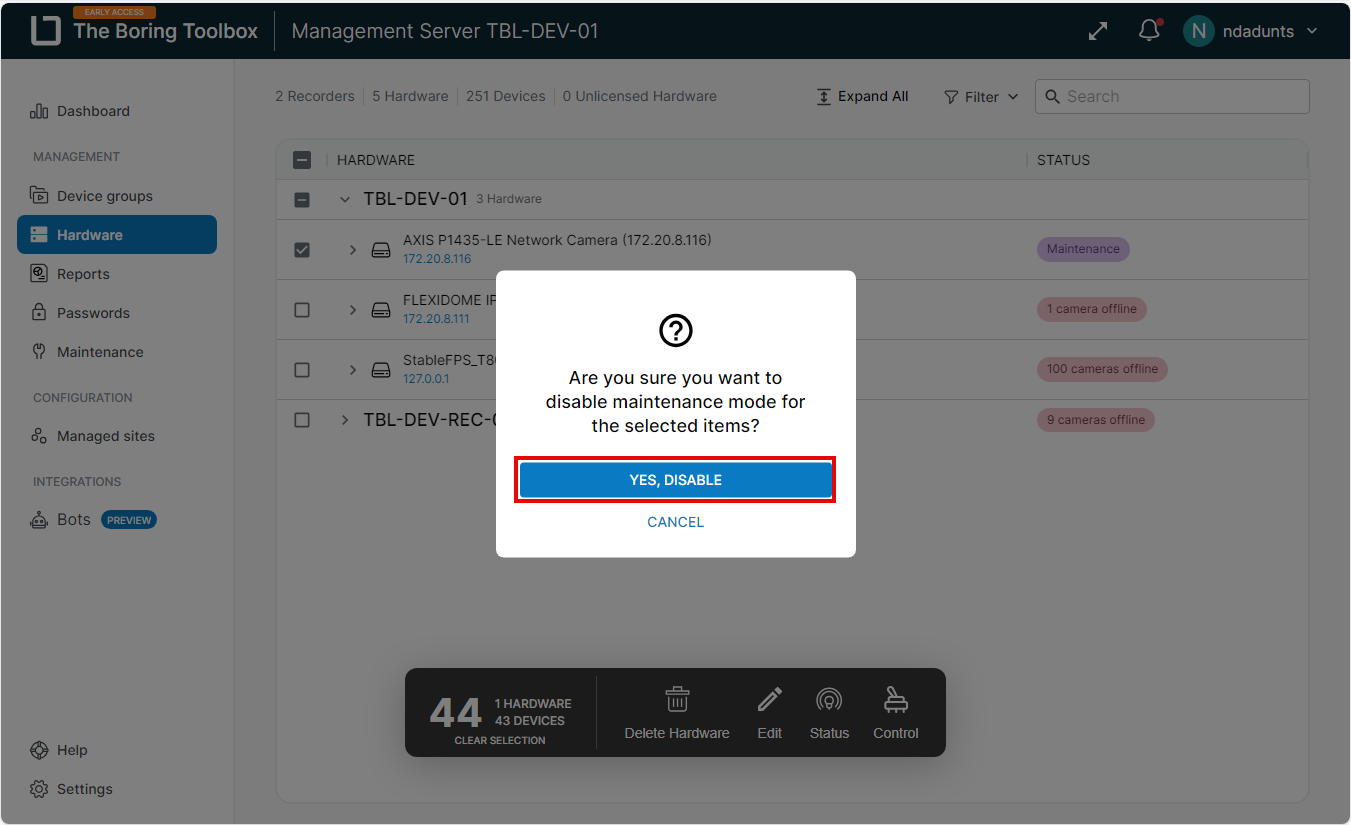
Task: Select the TBL-DEV-REC recorder checkbox
Action: pos(302,420)
